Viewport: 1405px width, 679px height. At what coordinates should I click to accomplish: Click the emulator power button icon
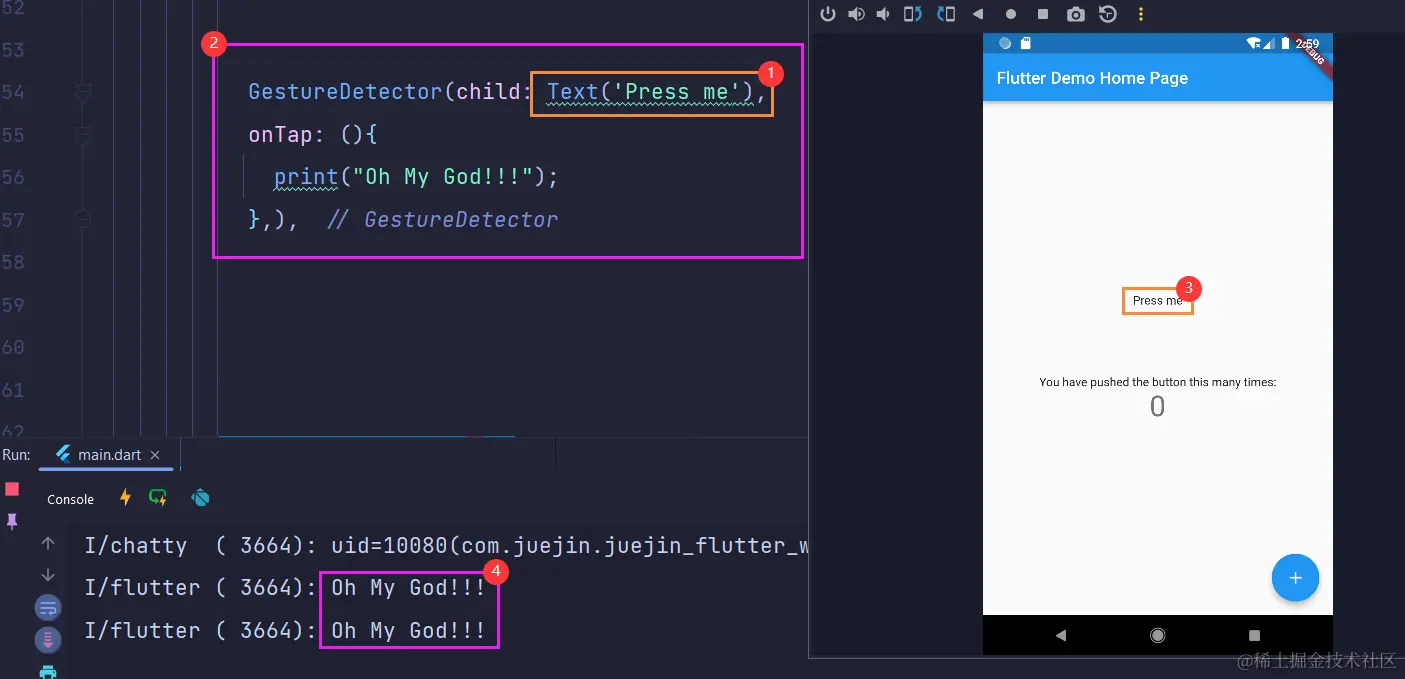pos(827,14)
